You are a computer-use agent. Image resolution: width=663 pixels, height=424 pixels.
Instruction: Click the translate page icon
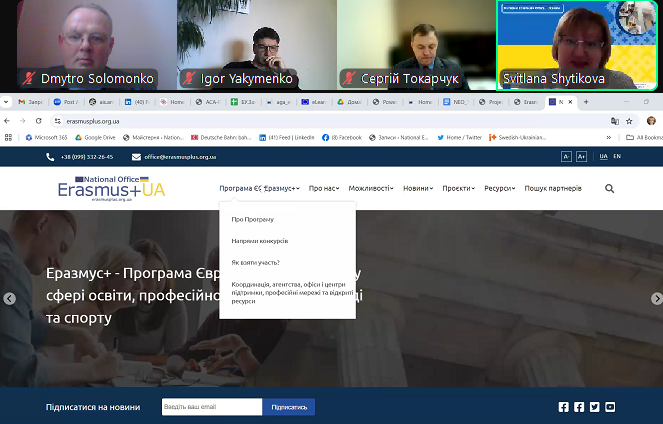pyautogui.click(x=615, y=121)
